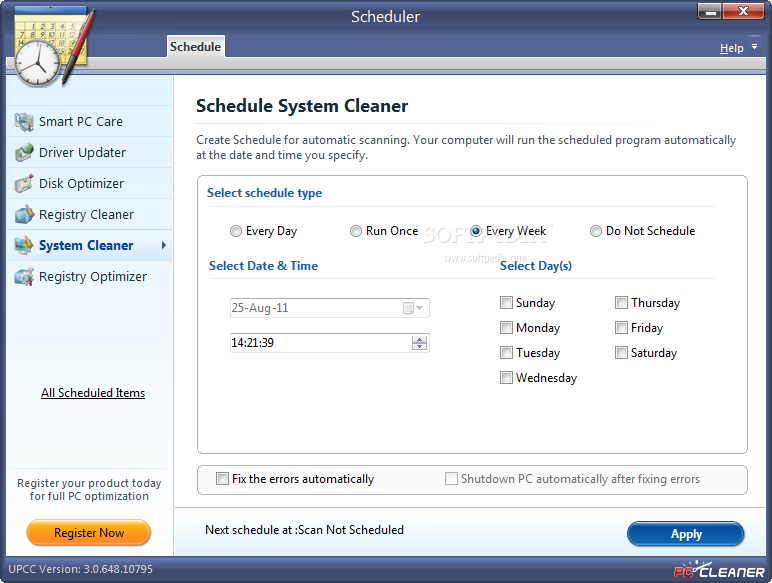Click the Apply button
Viewport: 772px width, 583px height.
pyautogui.click(x=685, y=534)
